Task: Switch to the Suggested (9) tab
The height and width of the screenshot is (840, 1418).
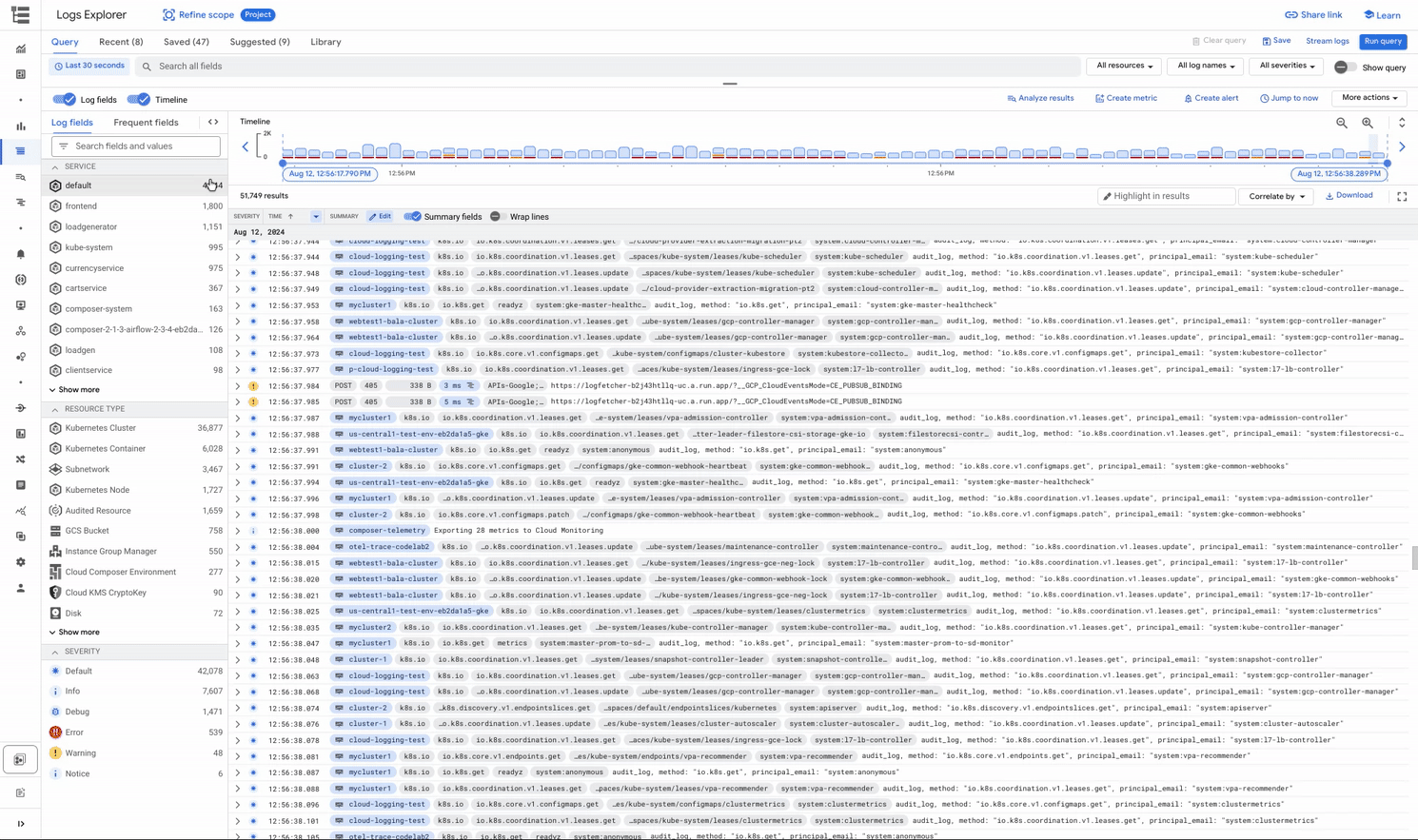Action: 260,42
